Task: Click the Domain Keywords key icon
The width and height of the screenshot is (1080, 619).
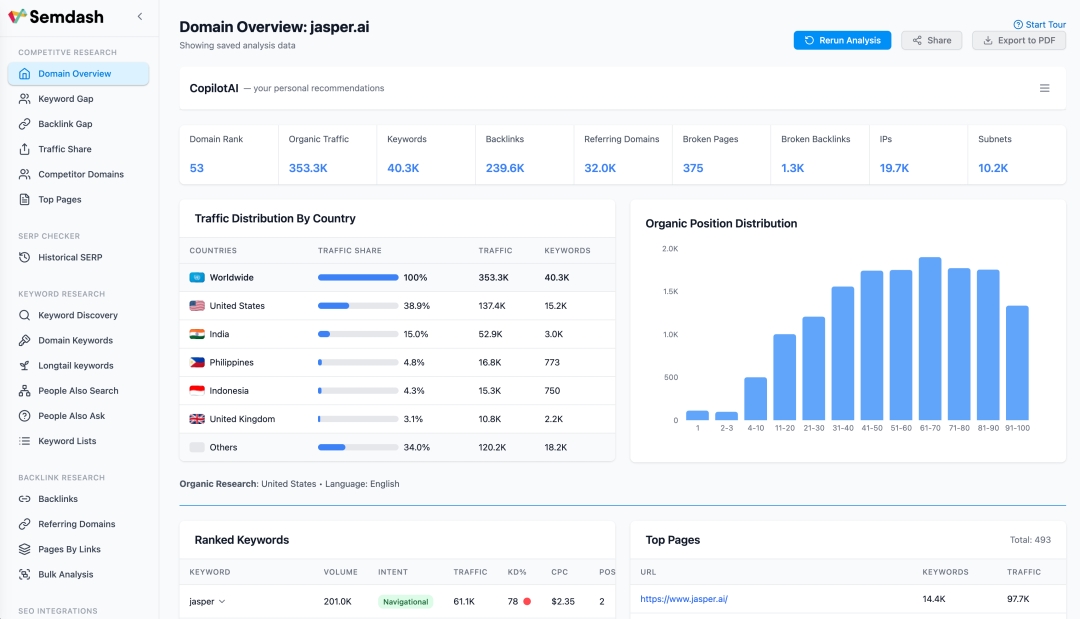Action: (x=25, y=340)
